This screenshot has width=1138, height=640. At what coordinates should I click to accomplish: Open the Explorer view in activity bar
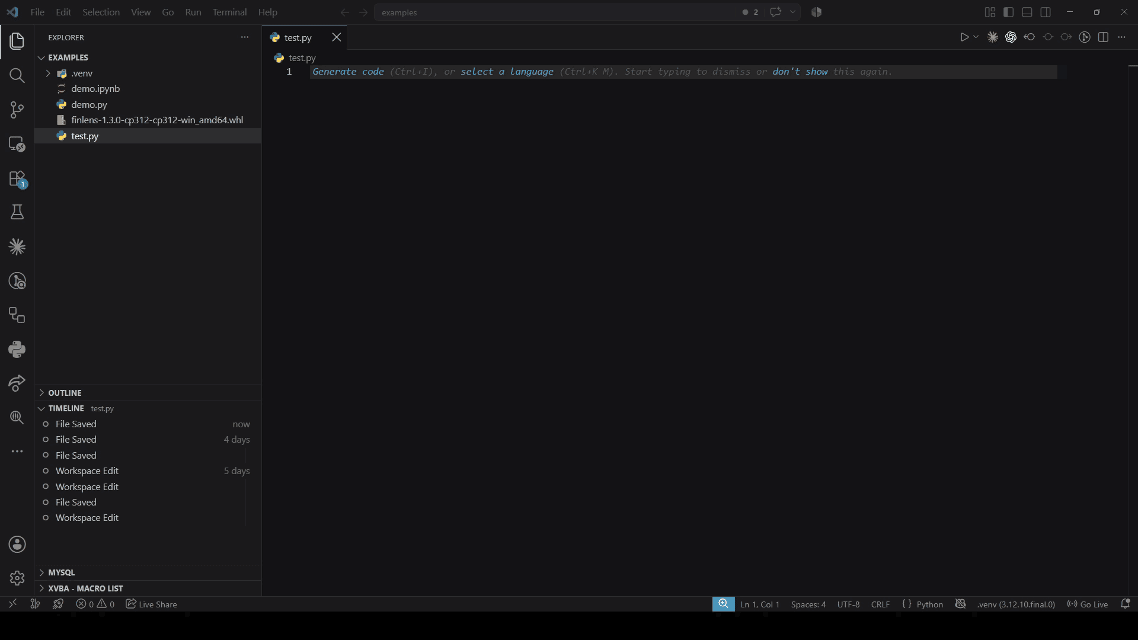pyautogui.click(x=17, y=41)
